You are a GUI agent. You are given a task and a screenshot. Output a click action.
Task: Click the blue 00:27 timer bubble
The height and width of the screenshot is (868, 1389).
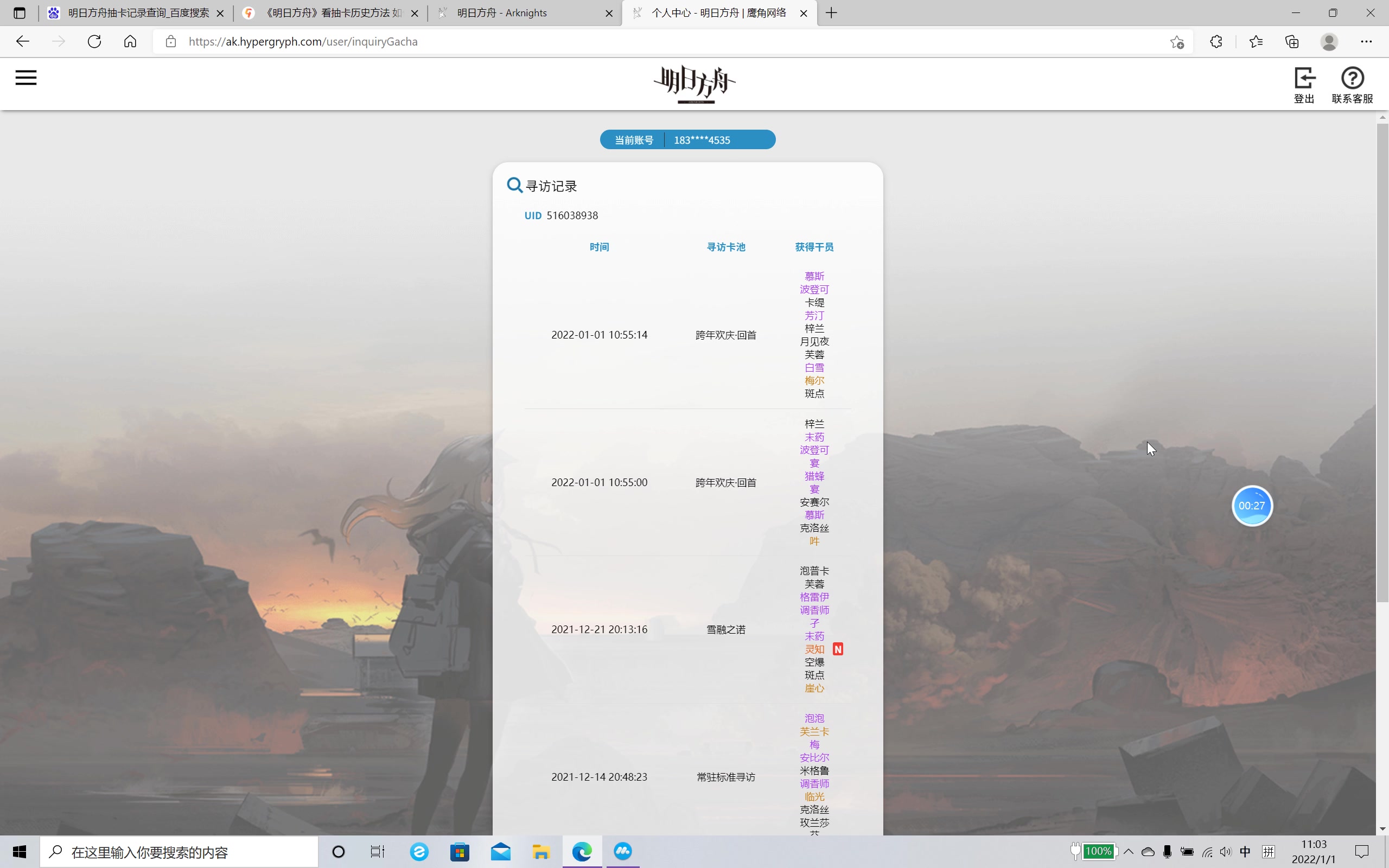point(1252,506)
